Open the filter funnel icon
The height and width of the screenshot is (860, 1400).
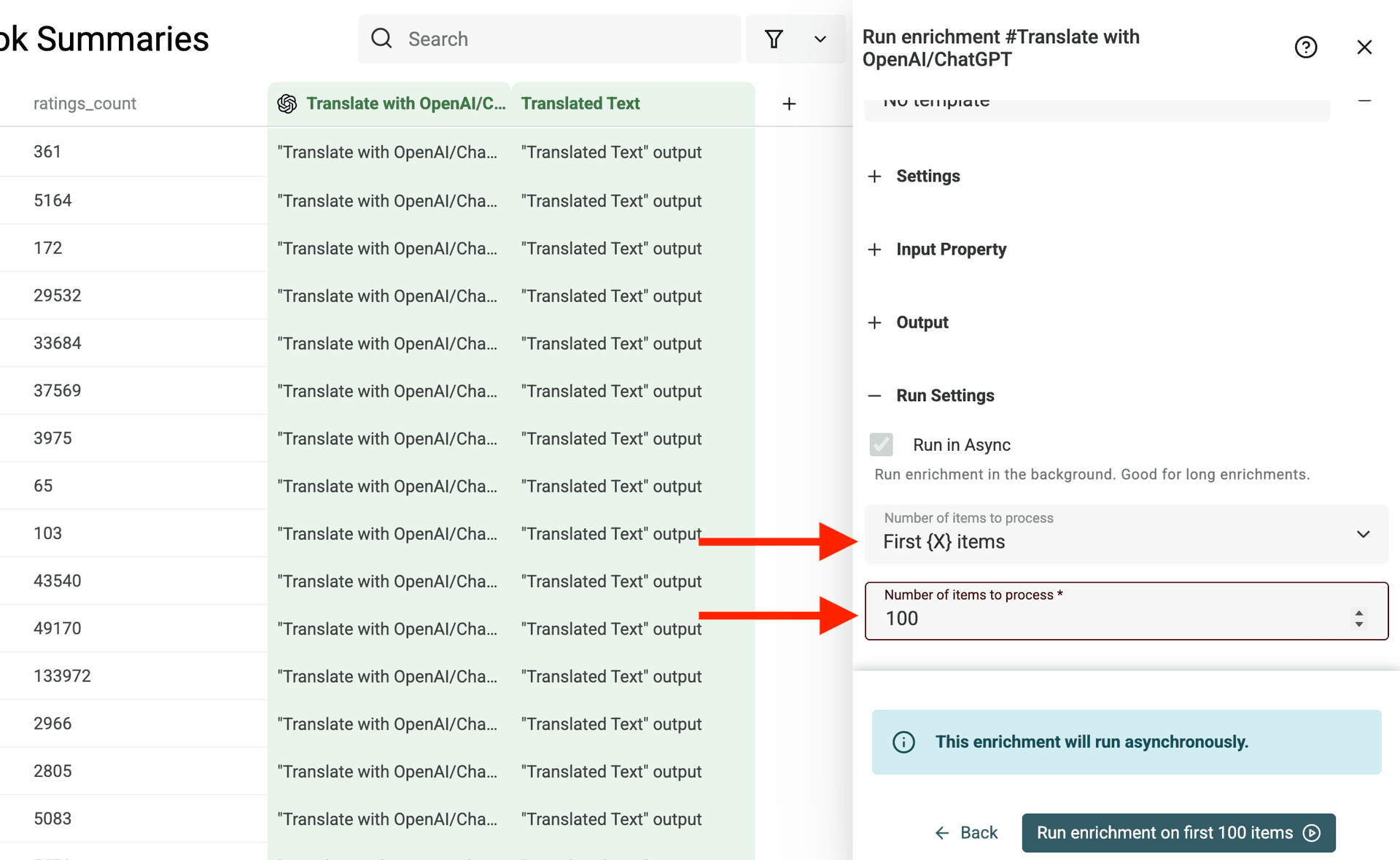[774, 39]
